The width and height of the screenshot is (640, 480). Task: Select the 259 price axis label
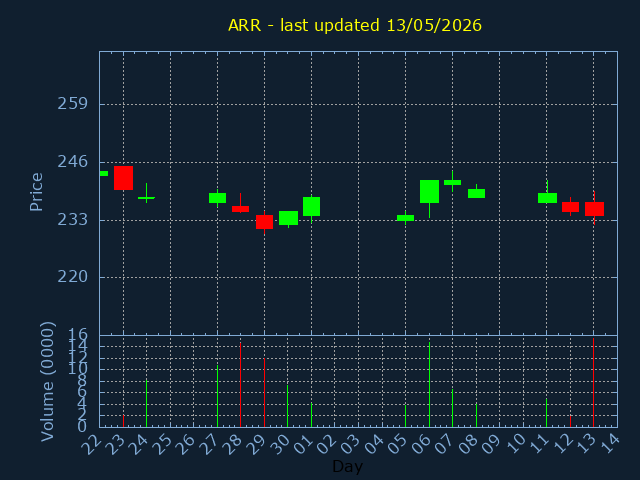tap(73, 104)
